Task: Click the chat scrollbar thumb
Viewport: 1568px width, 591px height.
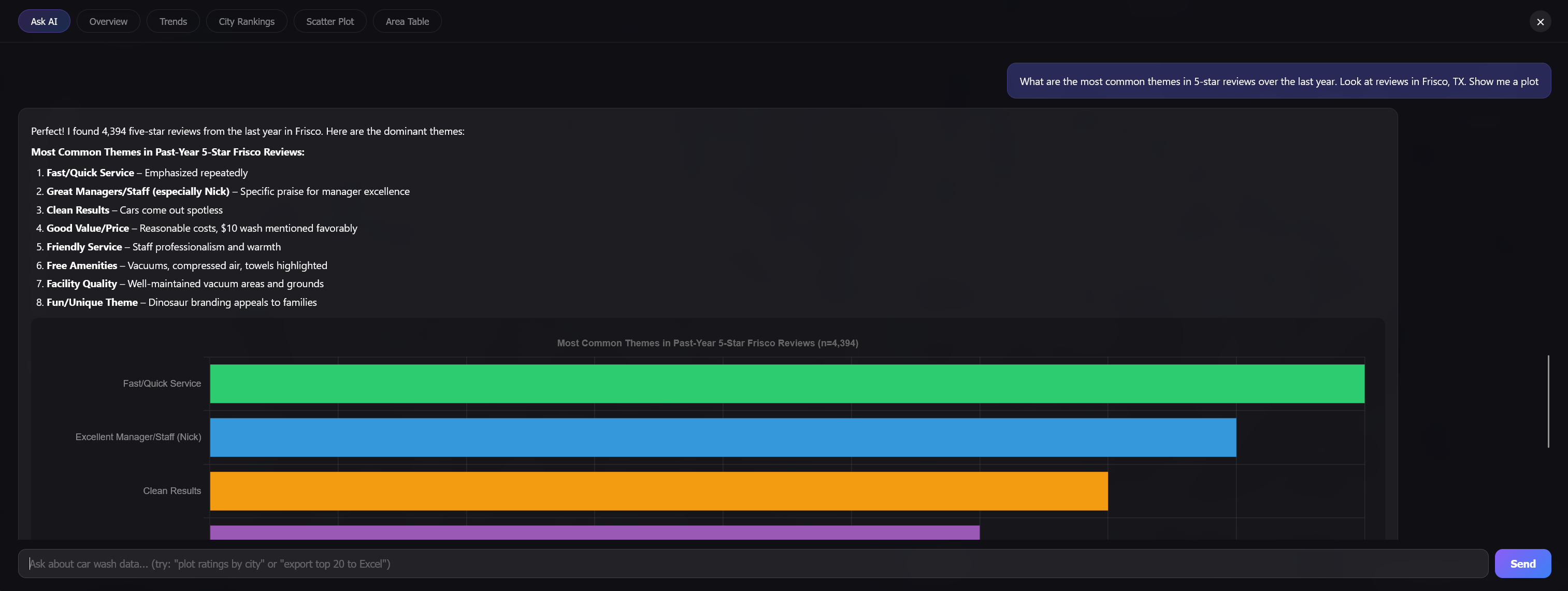Action: tap(1548, 401)
